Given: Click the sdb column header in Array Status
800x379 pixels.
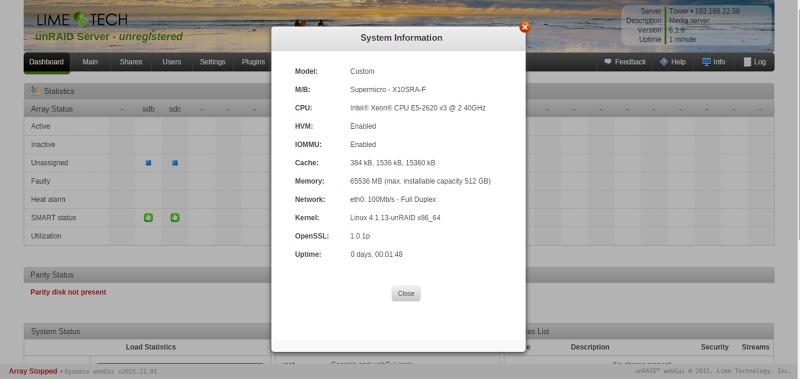Looking at the screenshot, I should [148, 109].
